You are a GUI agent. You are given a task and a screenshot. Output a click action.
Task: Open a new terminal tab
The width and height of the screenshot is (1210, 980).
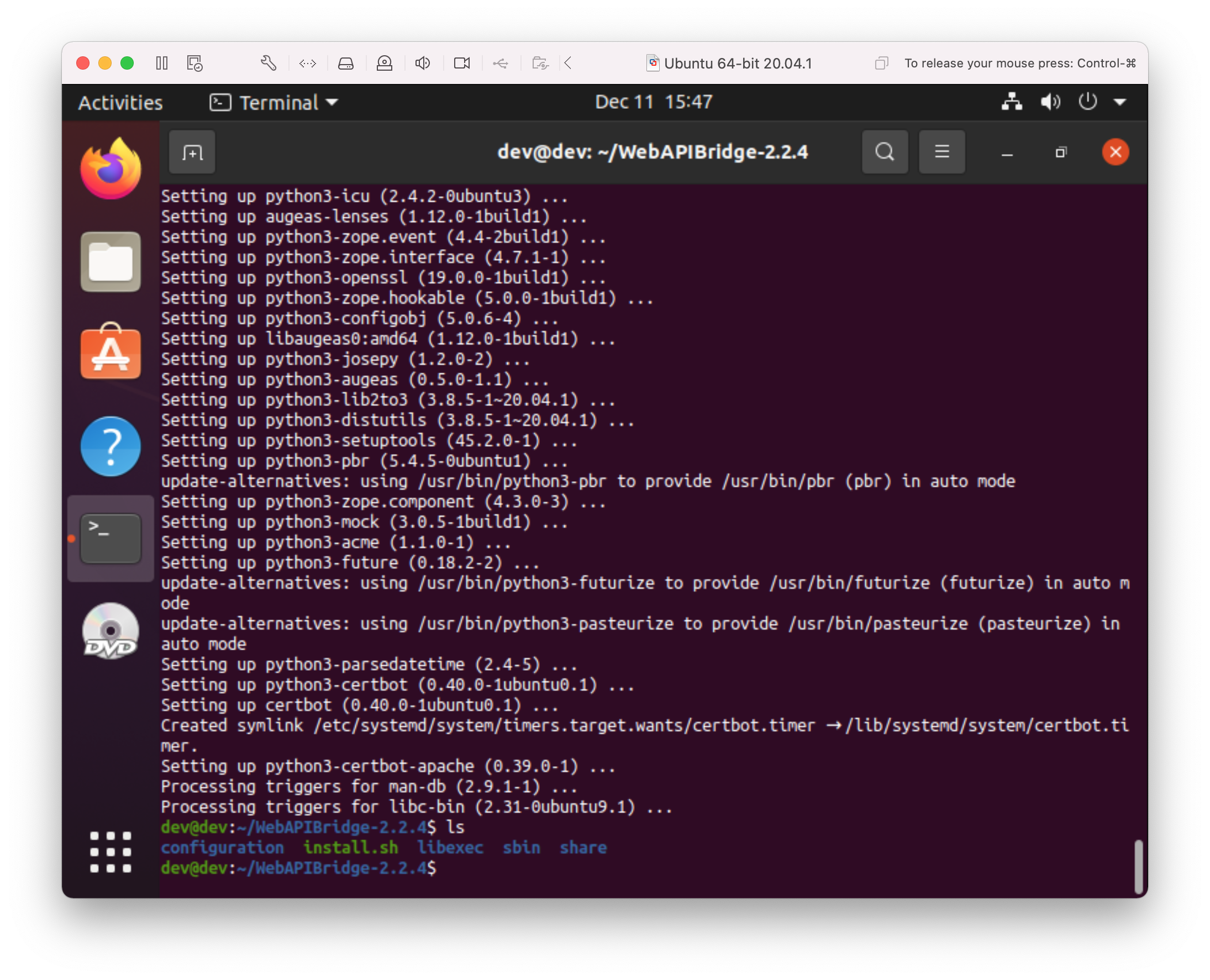192,152
